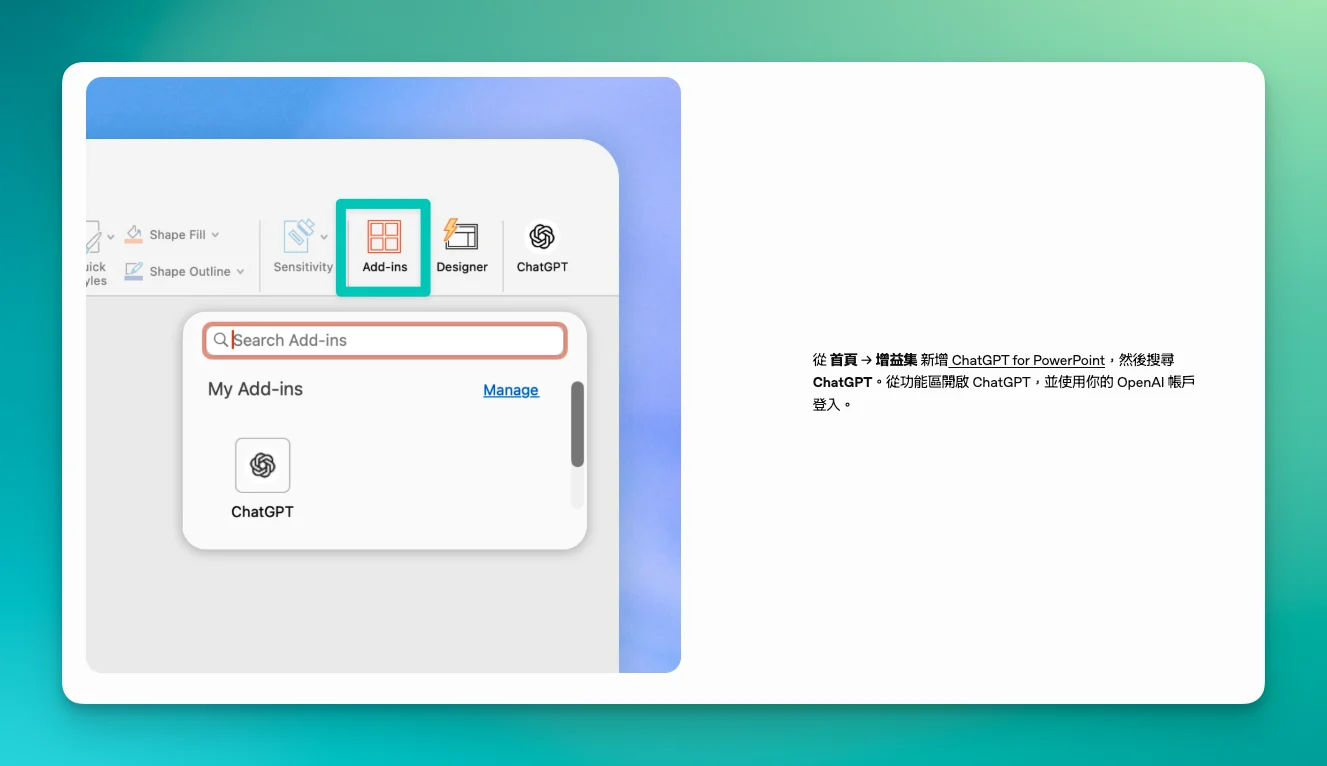
Task: Click the Shape Outline pen icon
Action: click(134, 271)
